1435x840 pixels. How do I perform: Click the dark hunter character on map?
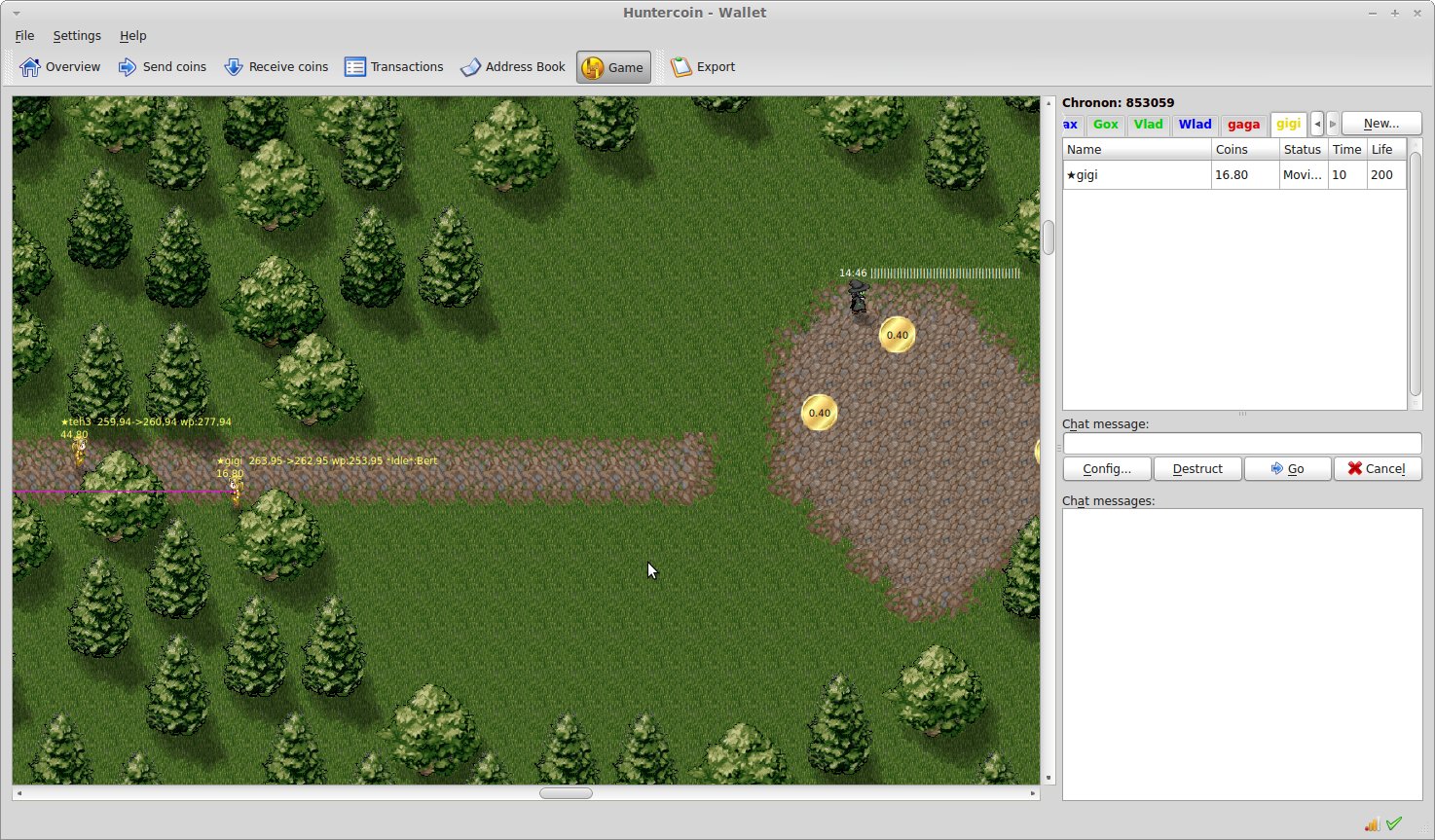click(x=858, y=296)
